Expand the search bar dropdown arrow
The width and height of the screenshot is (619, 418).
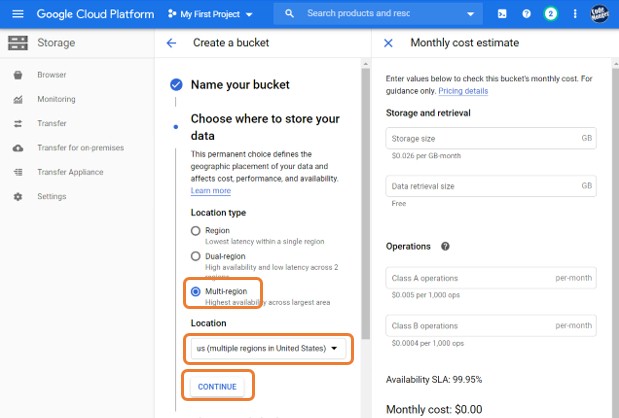point(470,14)
